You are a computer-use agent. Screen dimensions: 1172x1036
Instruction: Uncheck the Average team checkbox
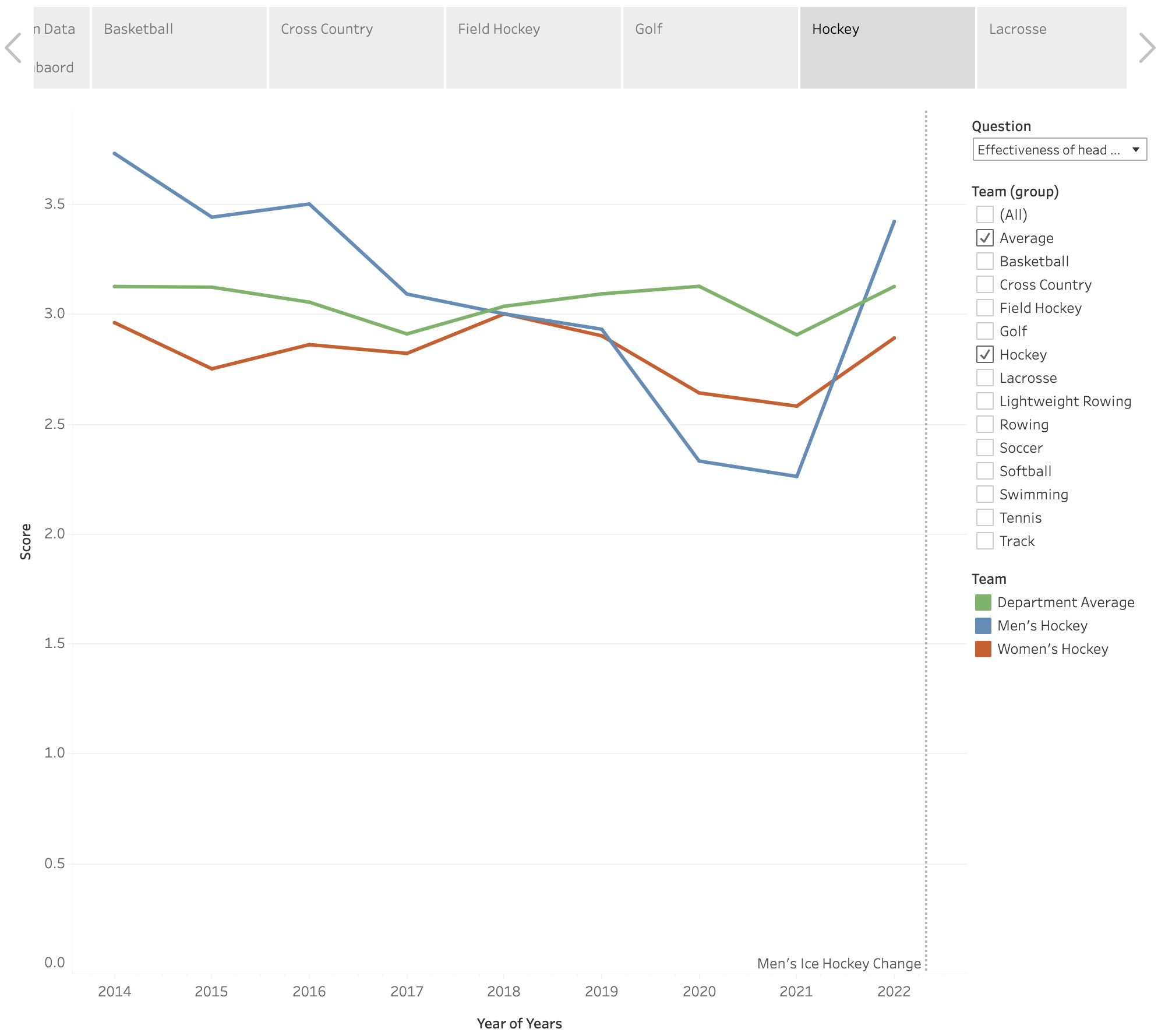point(984,238)
